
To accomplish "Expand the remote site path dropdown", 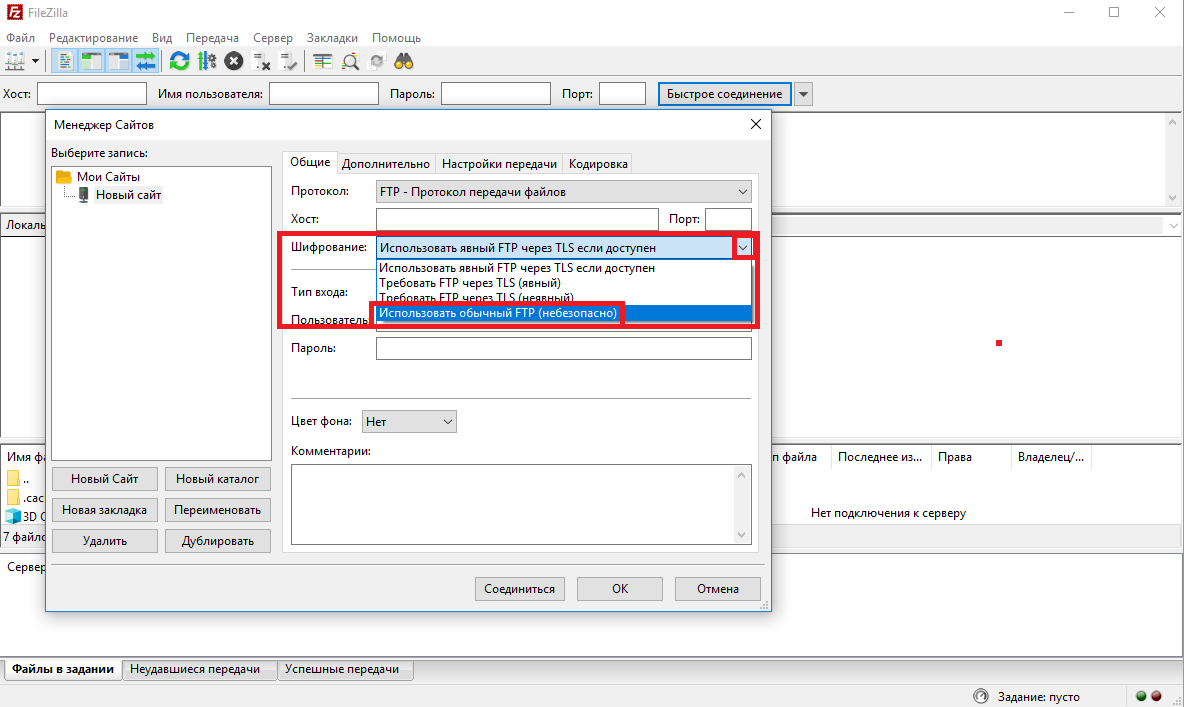I will pyautogui.click(x=1173, y=225).
